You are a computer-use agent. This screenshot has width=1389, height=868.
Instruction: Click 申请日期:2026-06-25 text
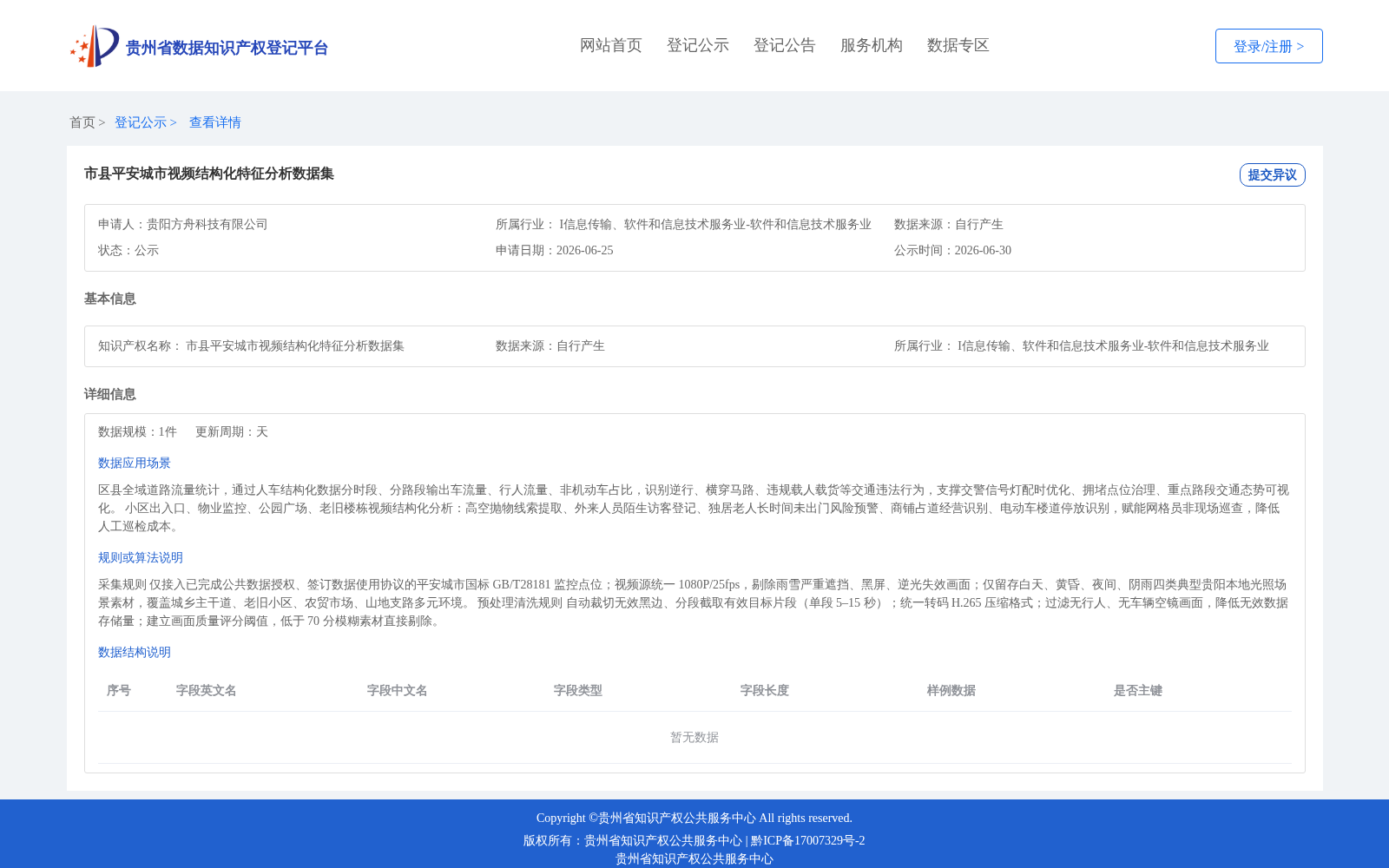[x=555, y=250]
